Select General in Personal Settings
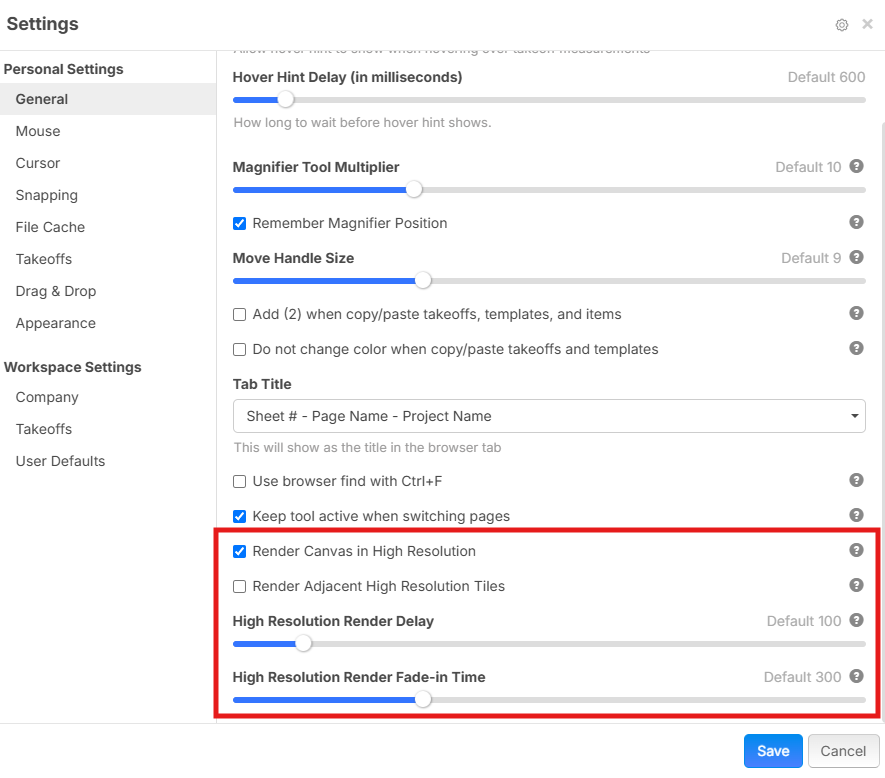The height and width of the screenshot is (778, 885). (108, 99)
